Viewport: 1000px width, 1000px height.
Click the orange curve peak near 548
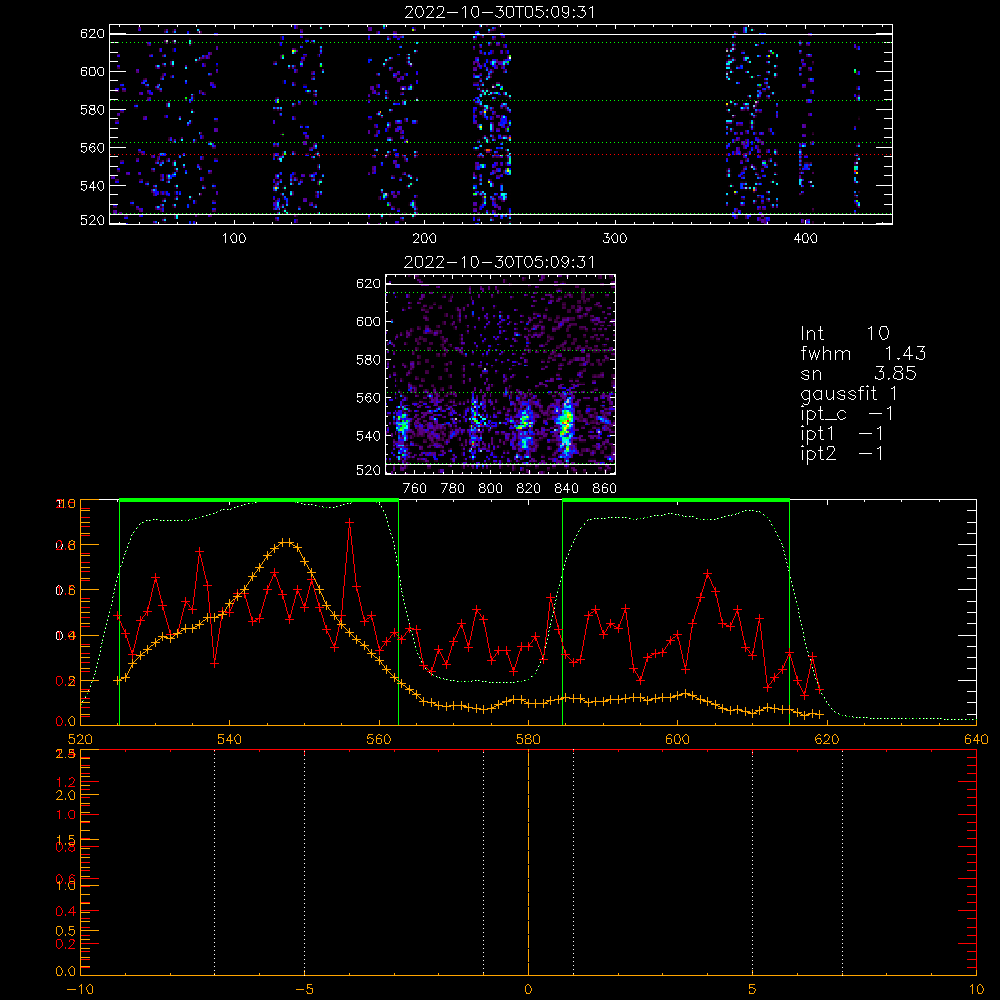pyautogui.click(x=287, y=541)
